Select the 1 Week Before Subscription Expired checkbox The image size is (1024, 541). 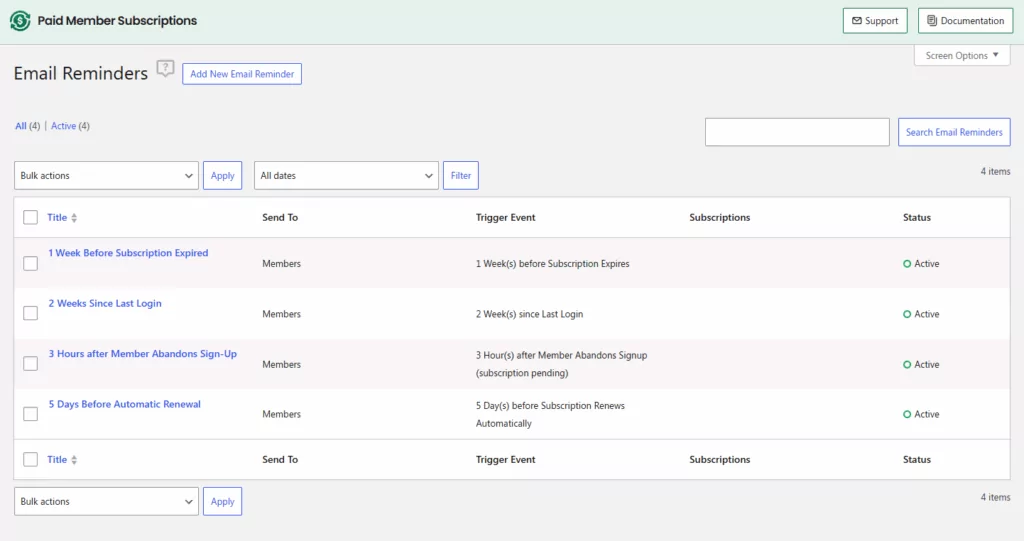pyautogui.click(x=30, y=264)
